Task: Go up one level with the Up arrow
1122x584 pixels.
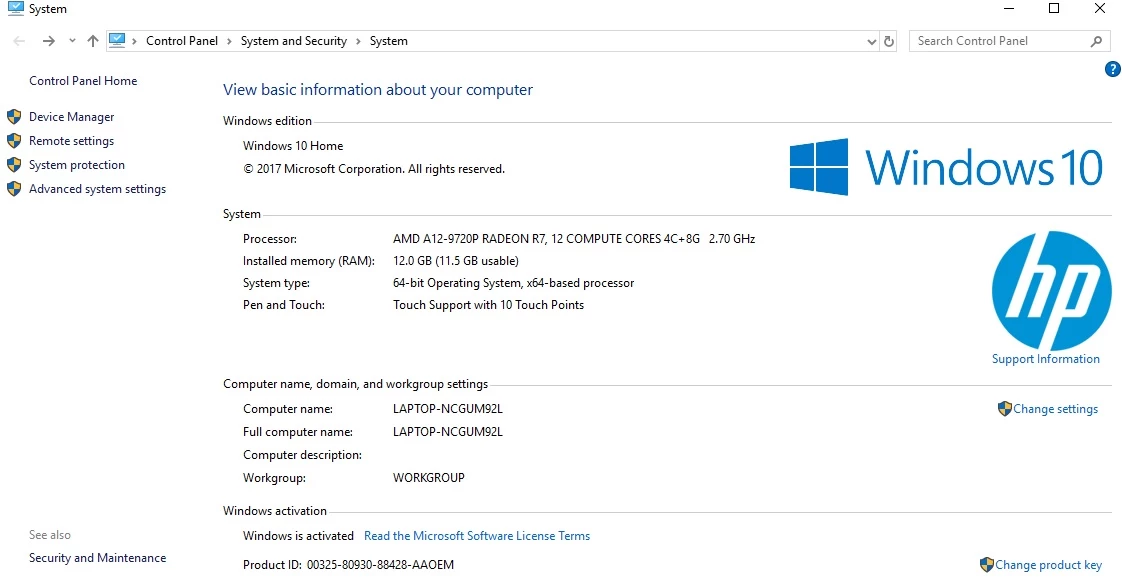Action: click(x=93, y=41)
